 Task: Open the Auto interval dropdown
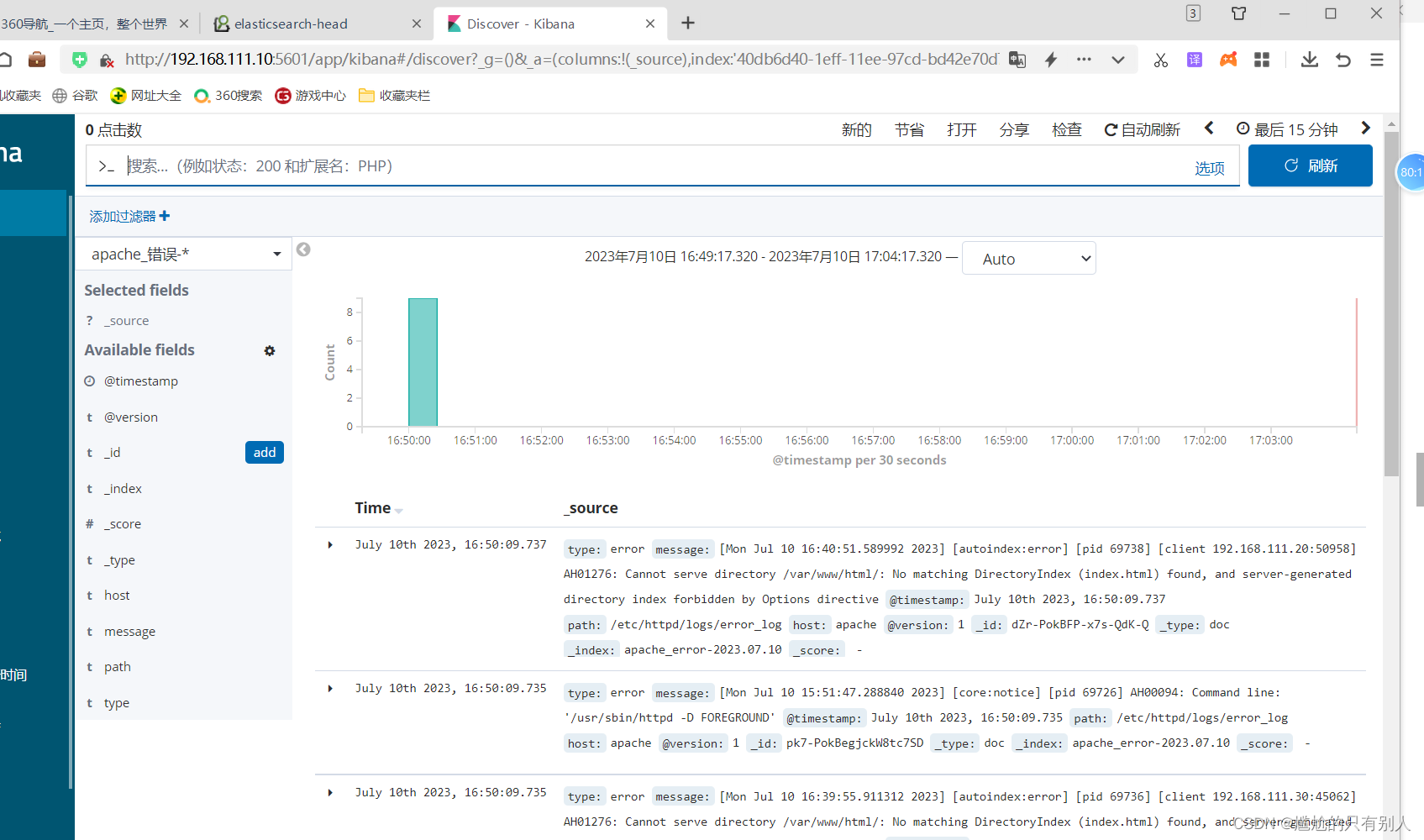(1029, 259)
